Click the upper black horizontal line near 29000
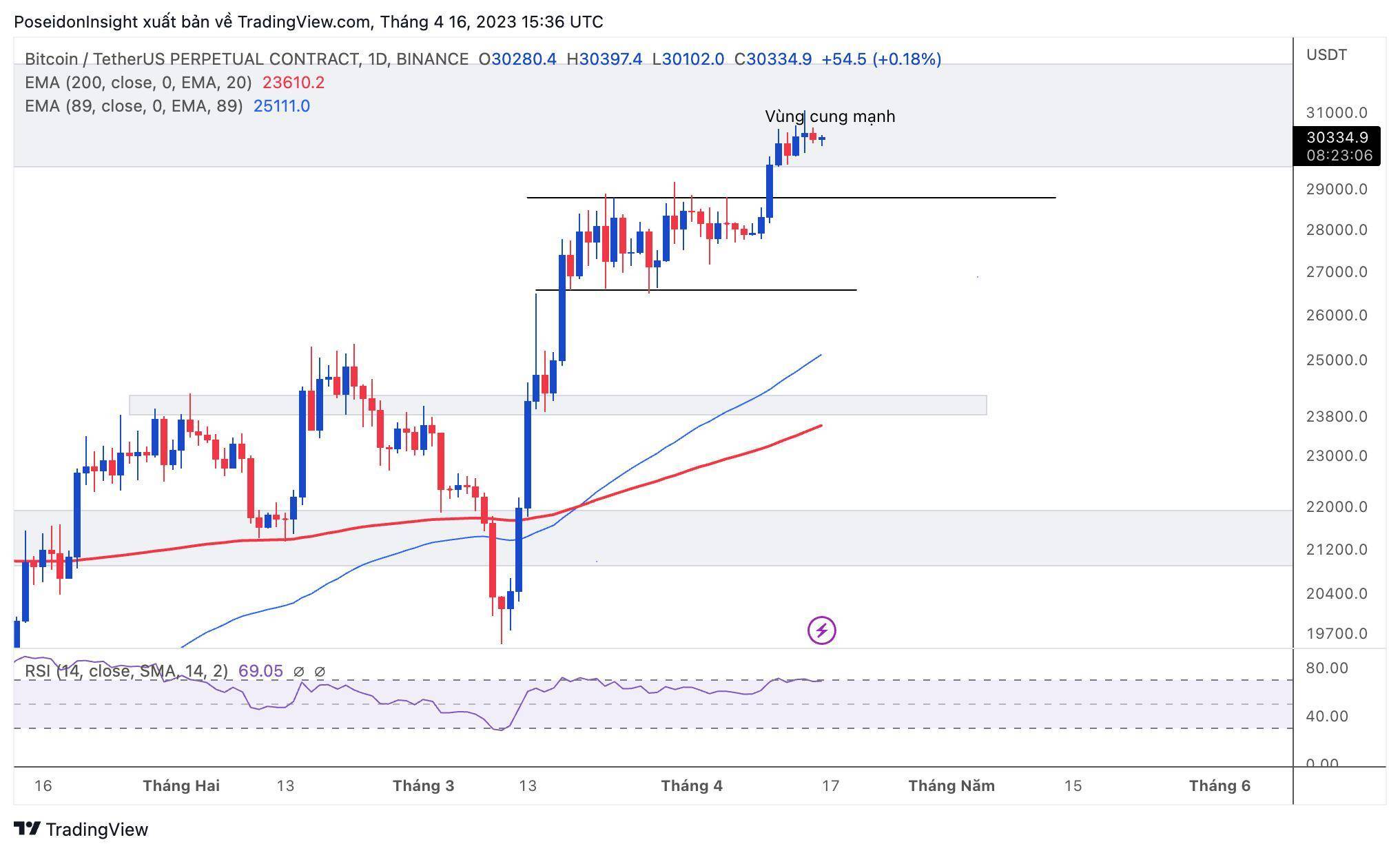1400x853 pixels. point(791,198)
